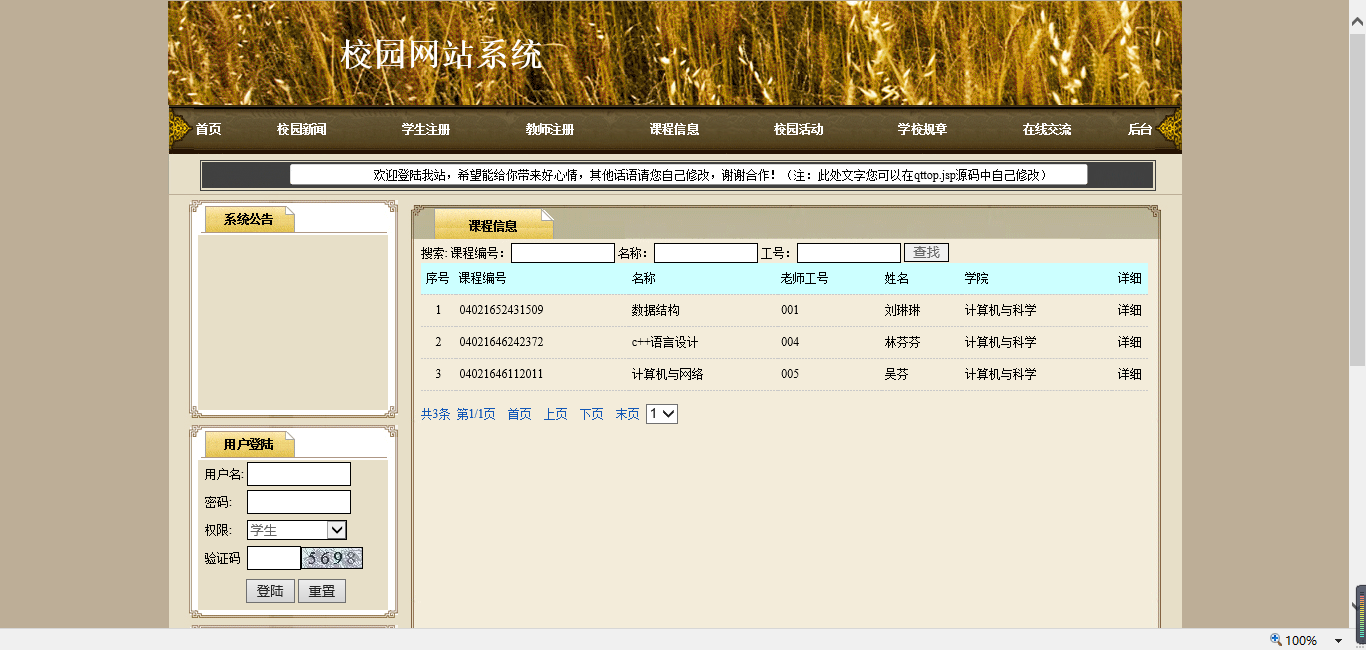Click teacher ID 001
1366x650 pixels.
[x=790, y=311]
